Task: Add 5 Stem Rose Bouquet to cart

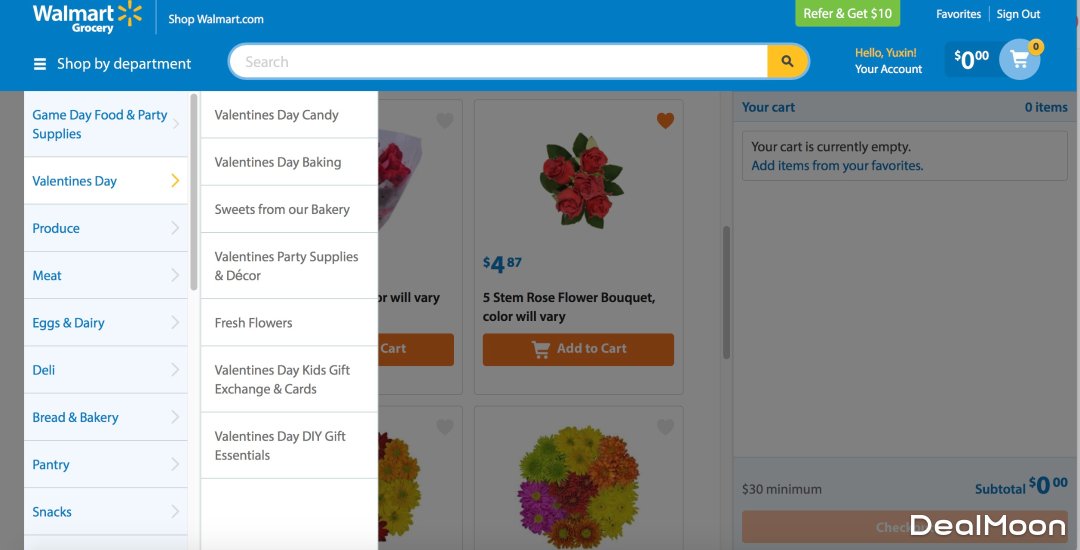Action: click(579, 349)
